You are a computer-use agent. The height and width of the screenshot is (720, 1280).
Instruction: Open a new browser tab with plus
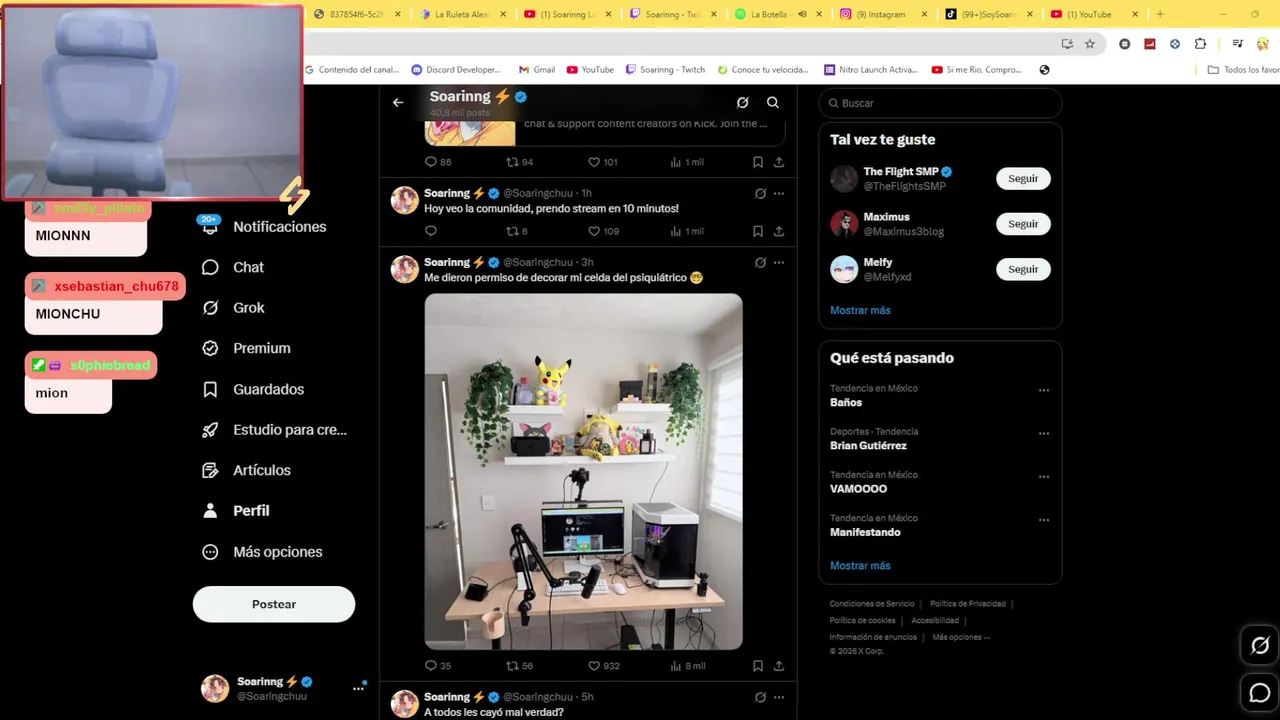click(1160, 14)
